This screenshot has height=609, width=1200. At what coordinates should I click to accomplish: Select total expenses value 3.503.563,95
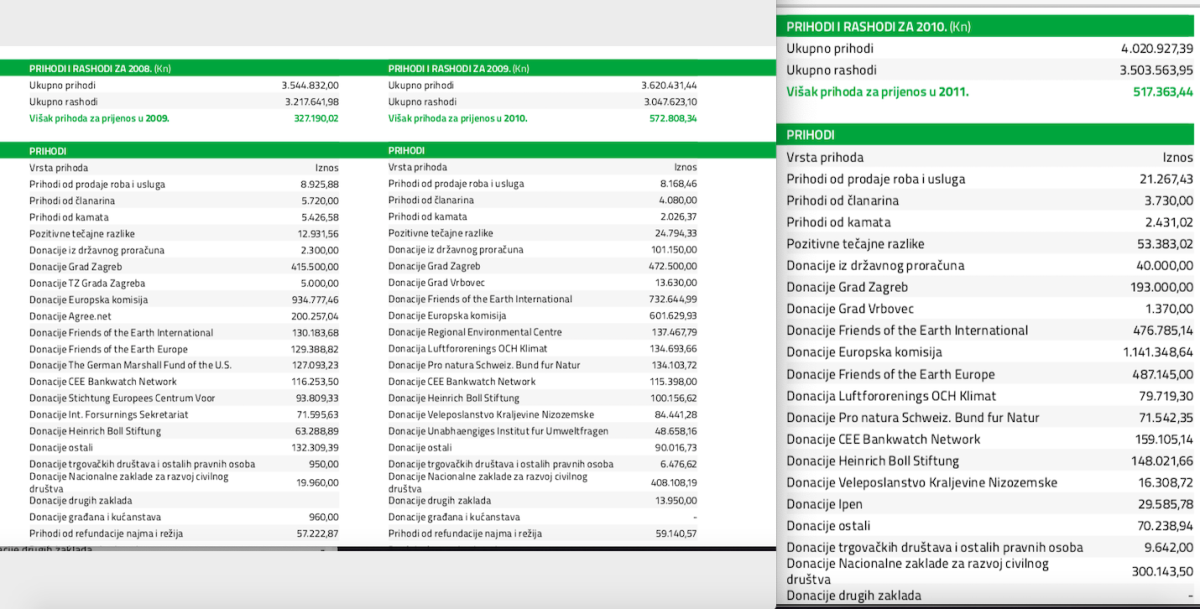tap(1156, 70)
